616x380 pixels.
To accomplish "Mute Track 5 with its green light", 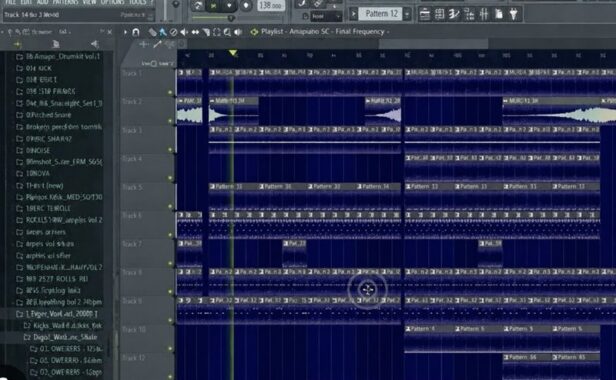I will tap(170, 206).
